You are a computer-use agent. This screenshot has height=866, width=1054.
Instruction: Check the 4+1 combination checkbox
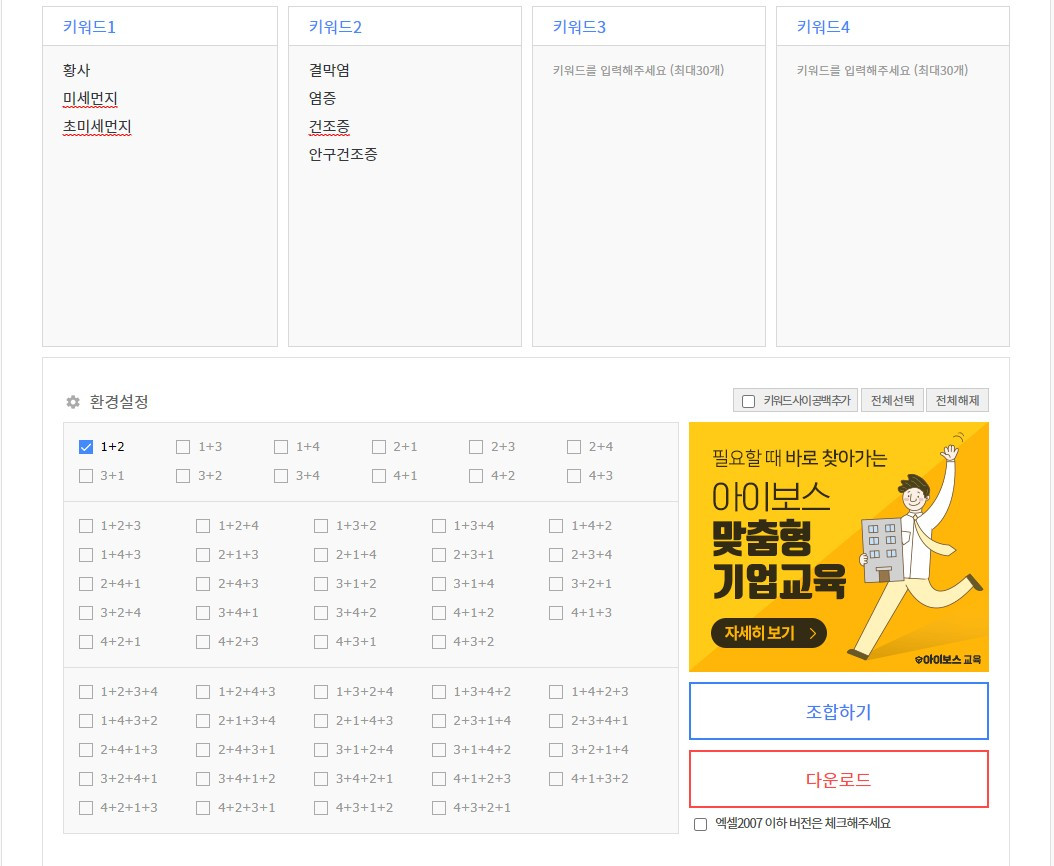[379, 476]
